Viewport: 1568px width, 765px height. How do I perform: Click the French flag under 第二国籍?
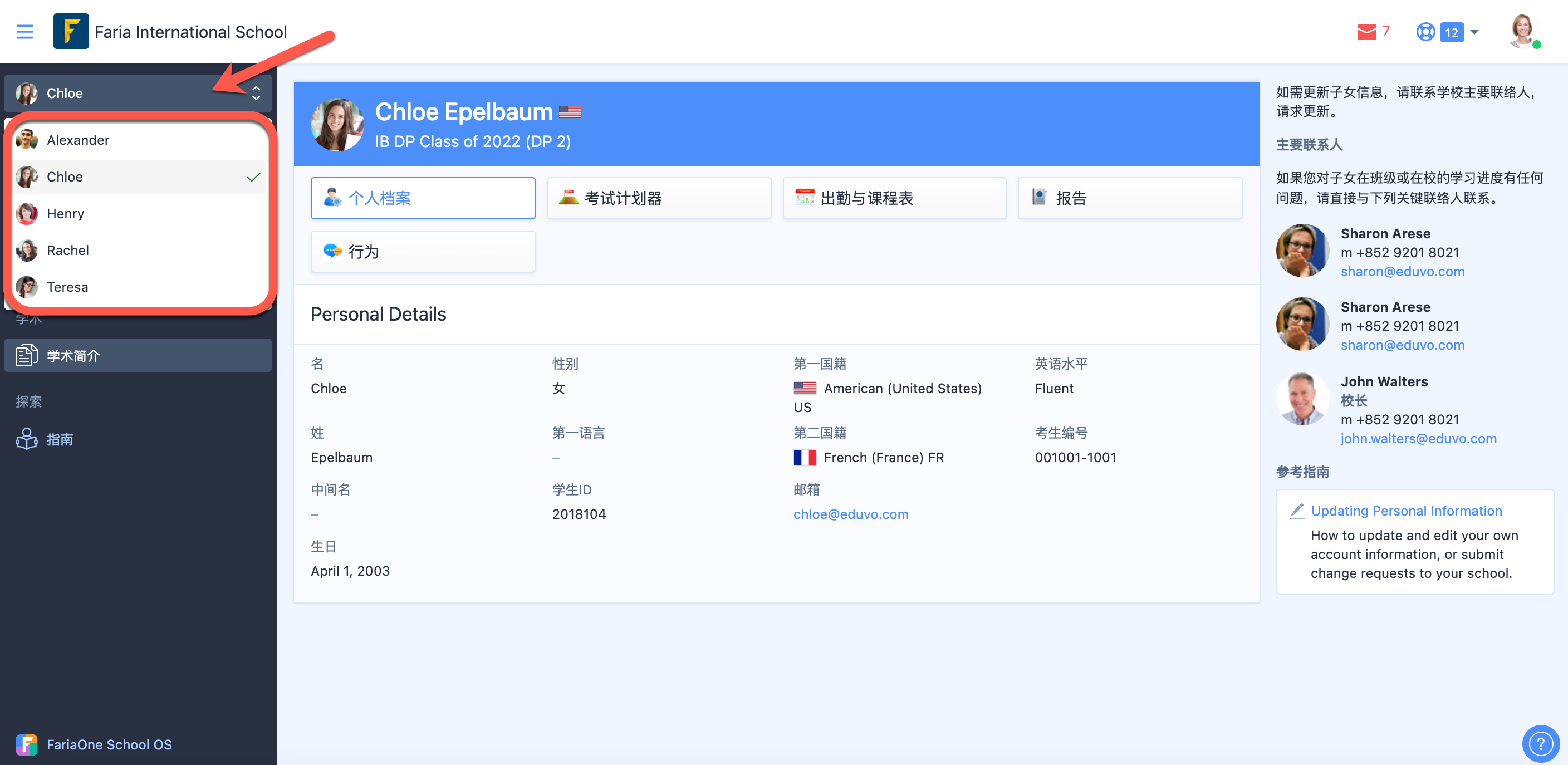point(805,458)
